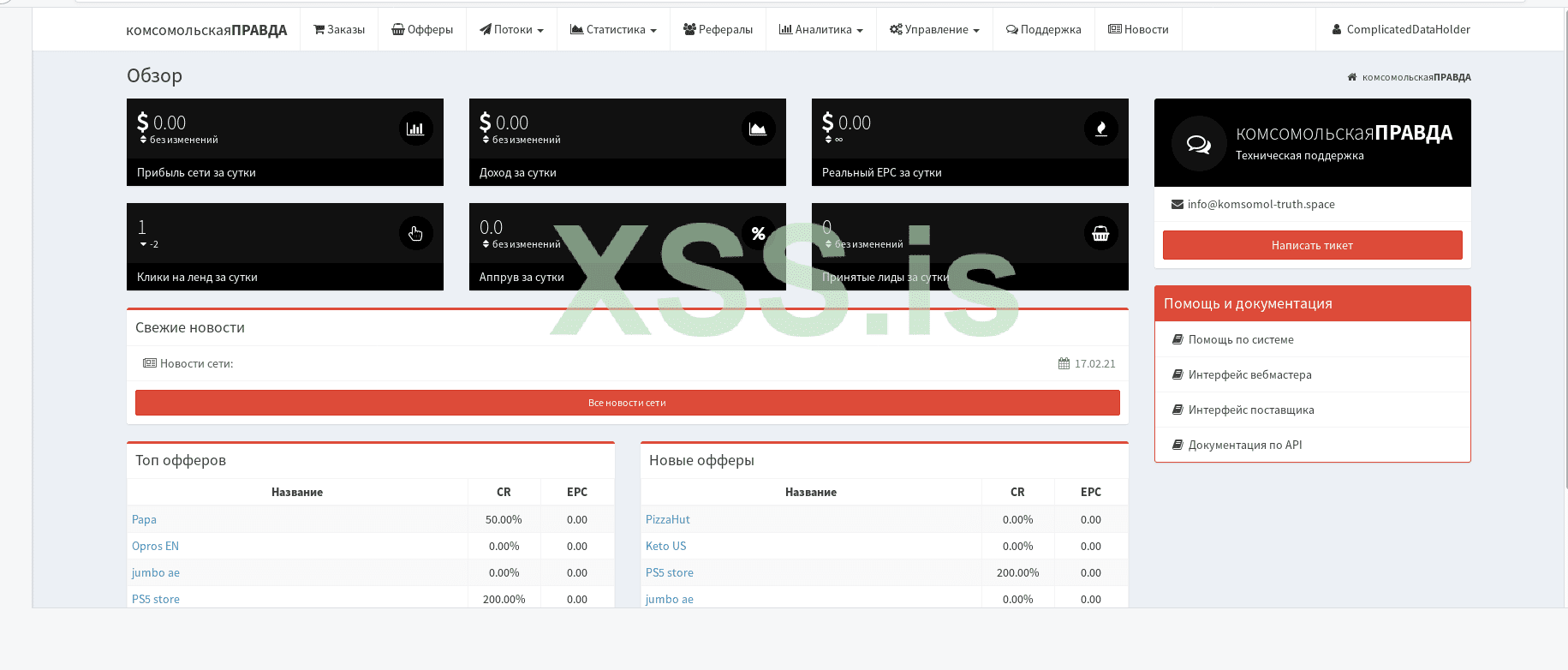Click the book icon beside Помощь по системе
This screenshot has height=670, width=1568.
coord(1177,339)
